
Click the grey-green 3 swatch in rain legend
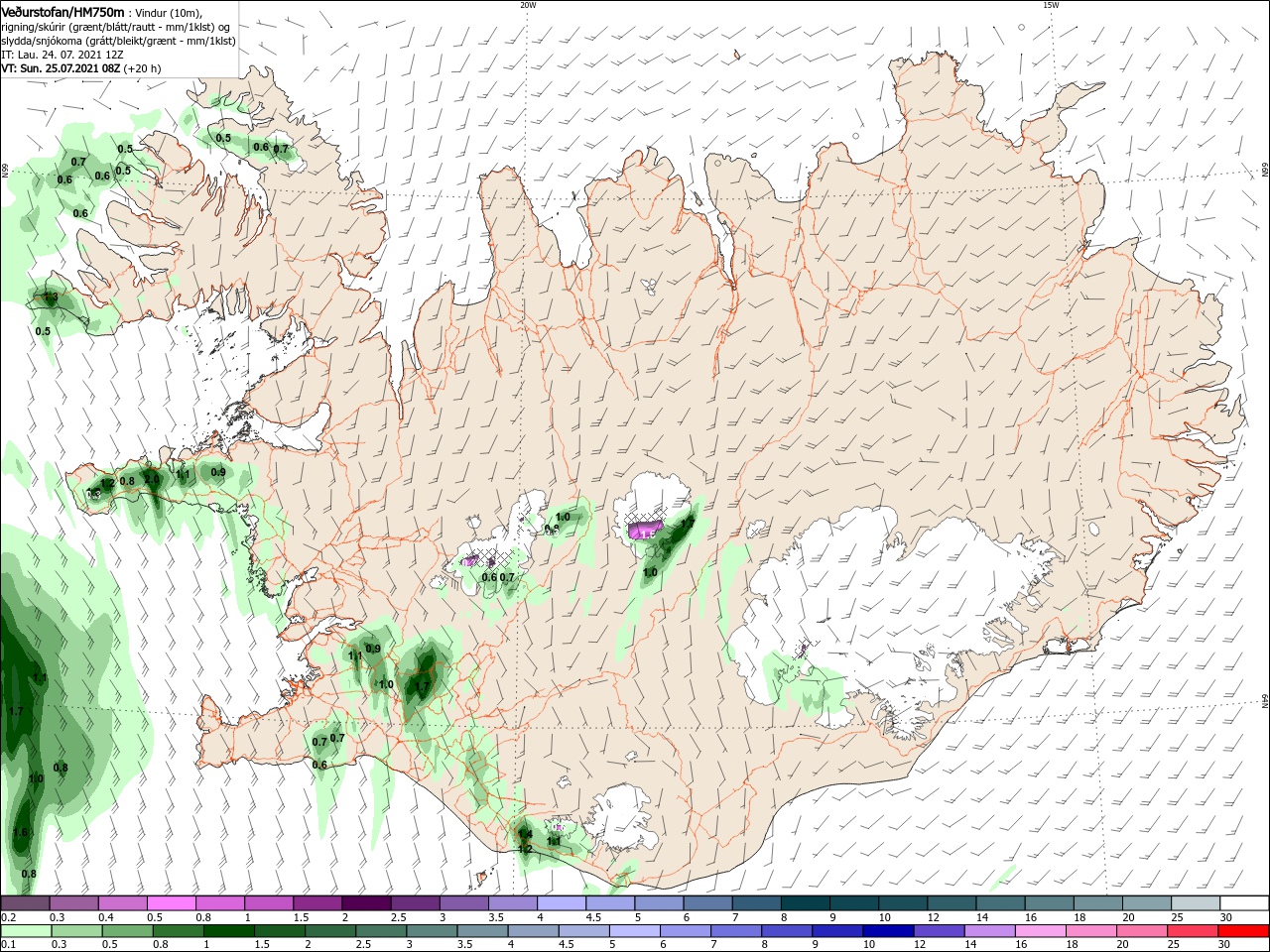(x=431, y=931)
